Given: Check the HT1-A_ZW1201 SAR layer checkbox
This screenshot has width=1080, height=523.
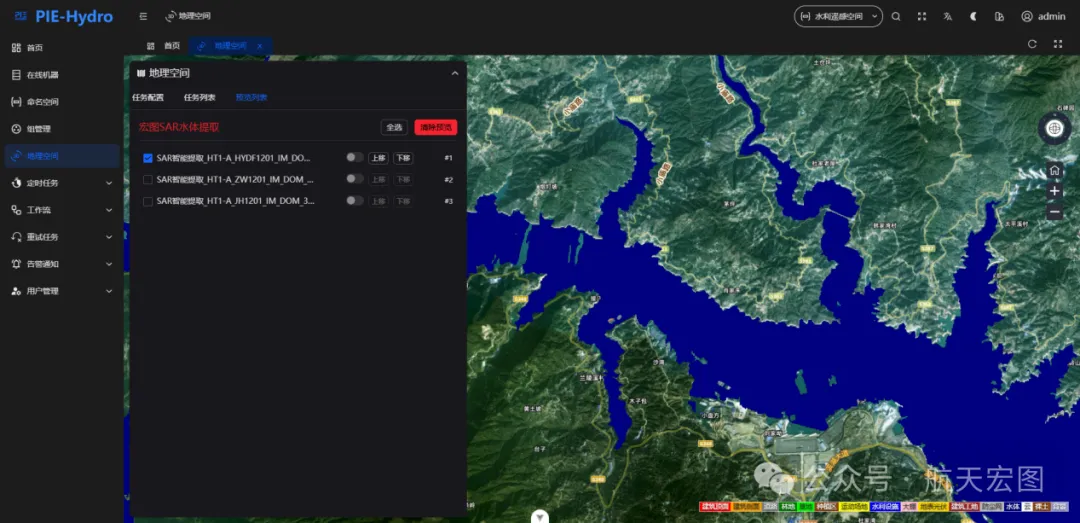Looking at the screenshot, I should coord(148,180).
